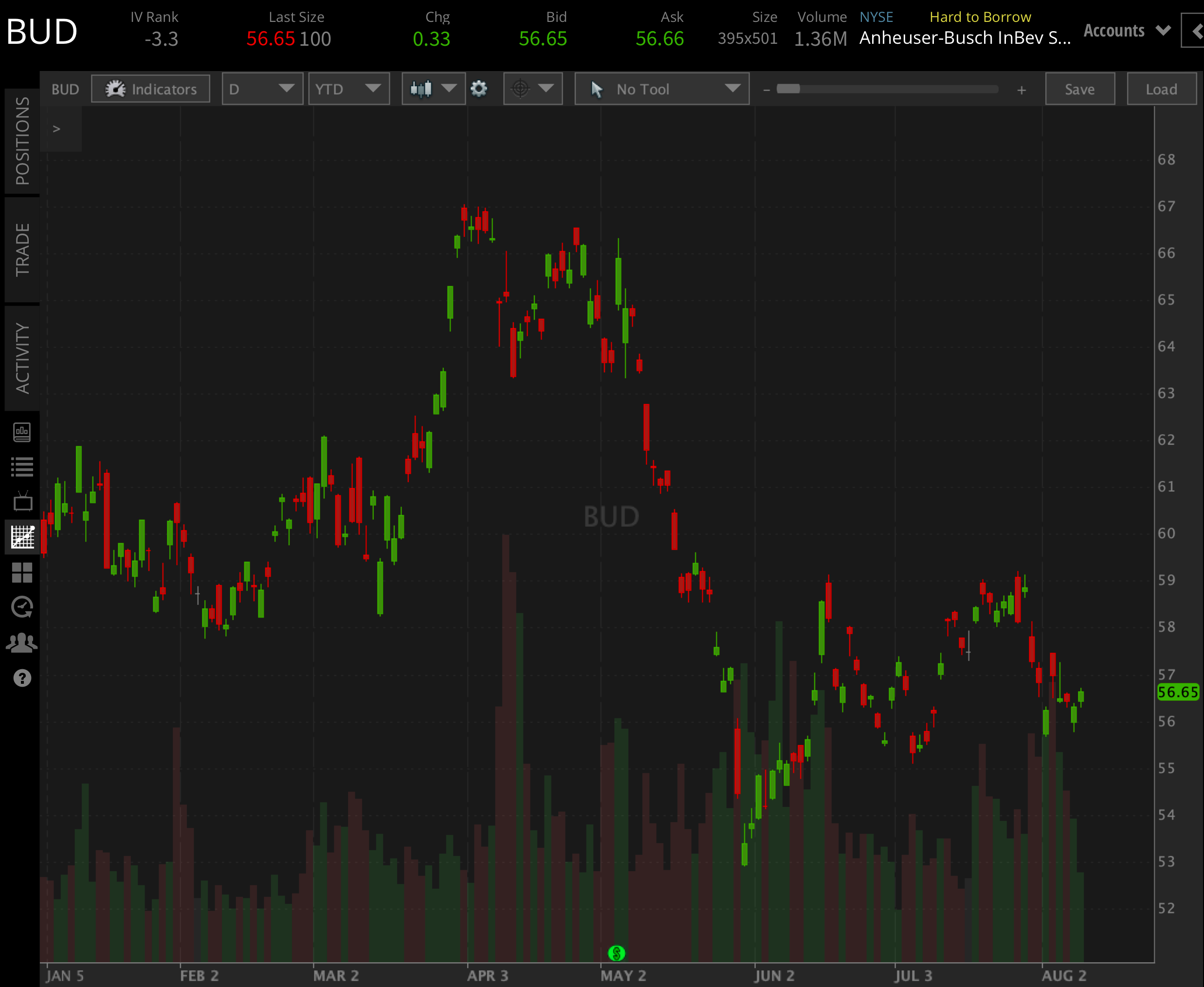Click the green dollar dividend marker

[x=616, y=952]
